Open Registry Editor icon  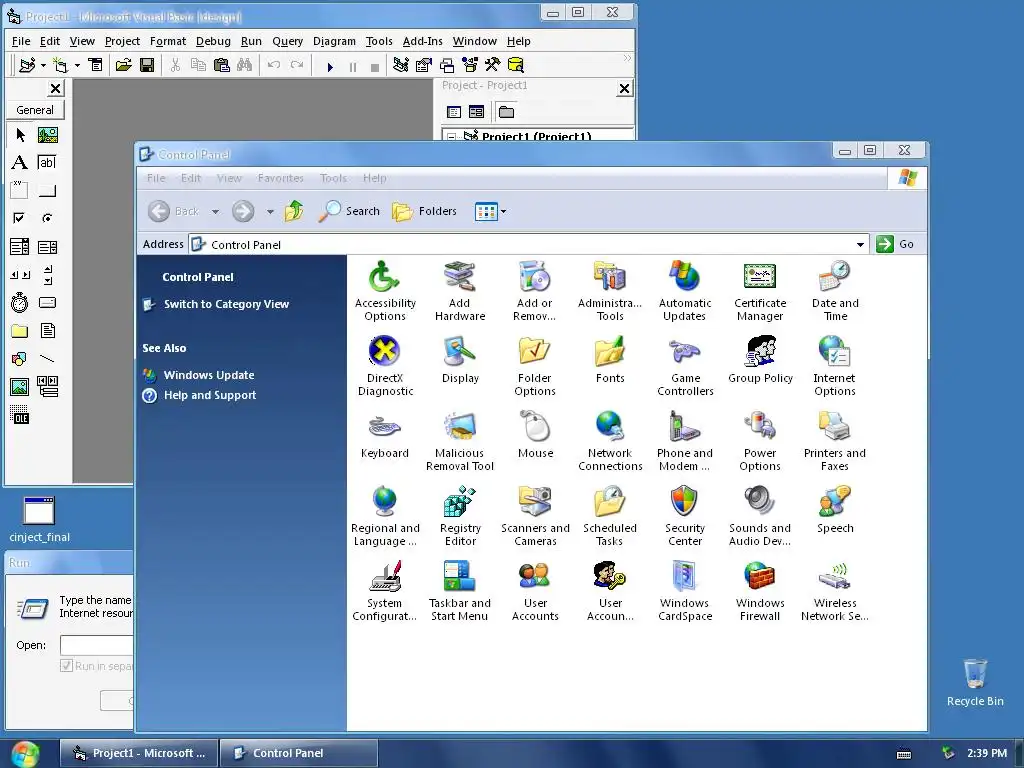pyautogui.click(x=460, y=517)
